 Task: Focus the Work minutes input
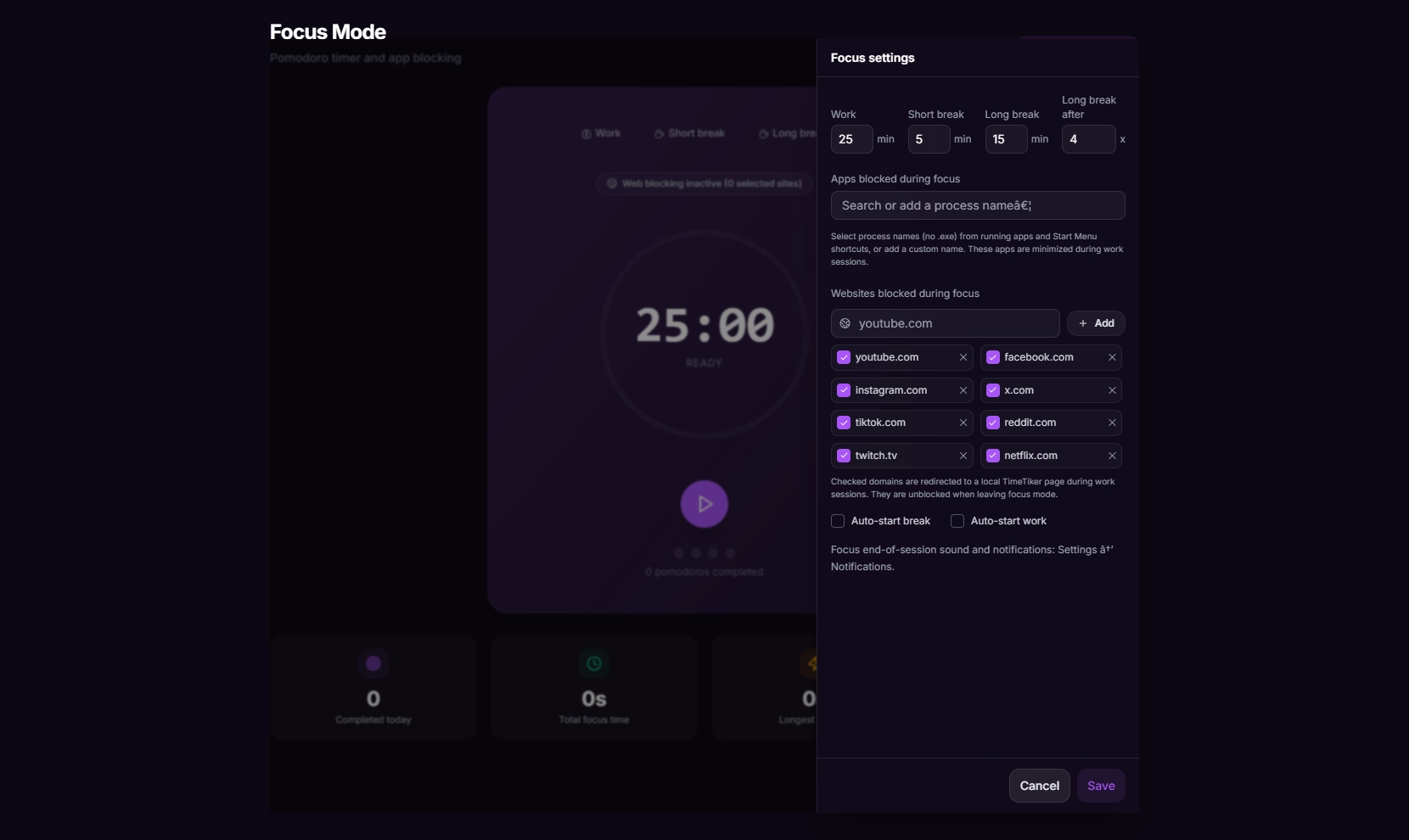[x=852, y=139]
